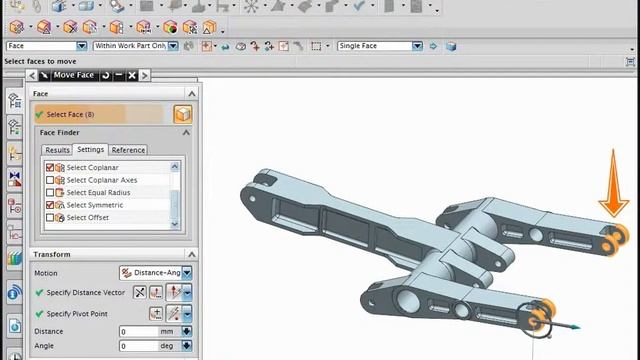Open the Motion Distance-Angle dropdown

pos(187,273)
